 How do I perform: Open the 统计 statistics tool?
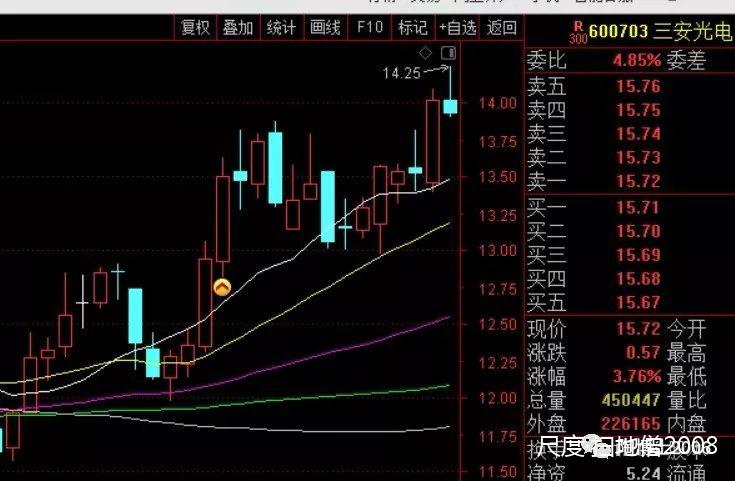click(x=281, y=28)
